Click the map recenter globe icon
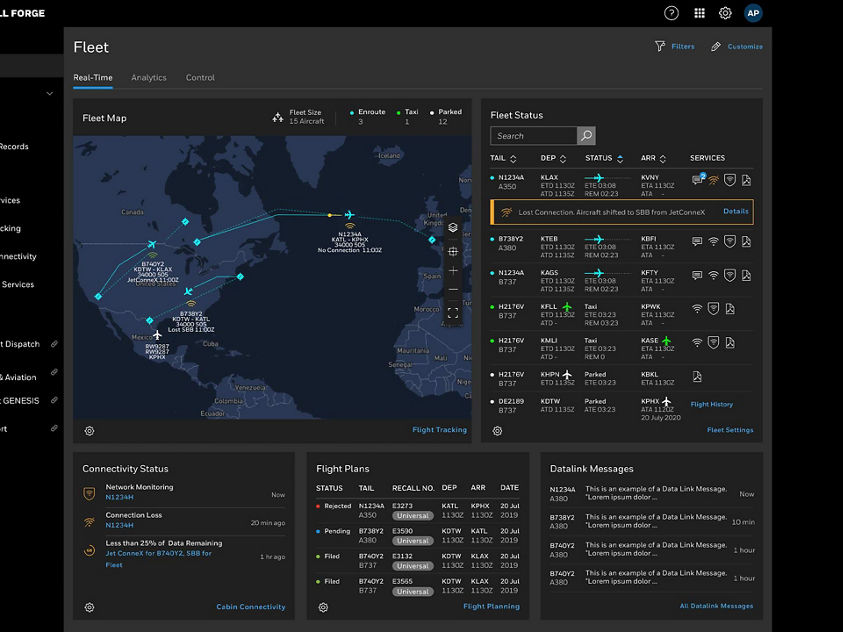 [x=453, y=251]
